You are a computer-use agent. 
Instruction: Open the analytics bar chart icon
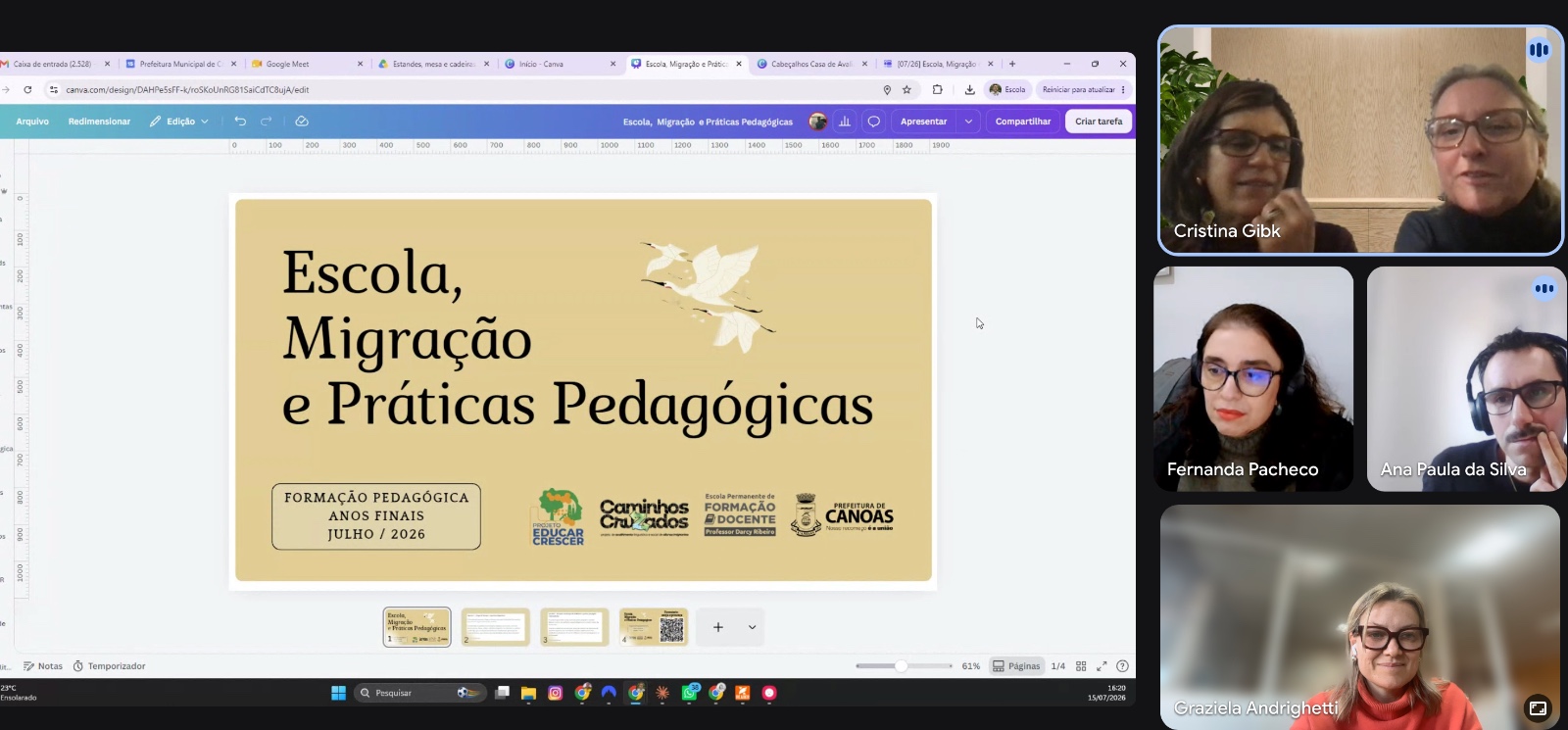pyautogui.click(x=845, y=122)
